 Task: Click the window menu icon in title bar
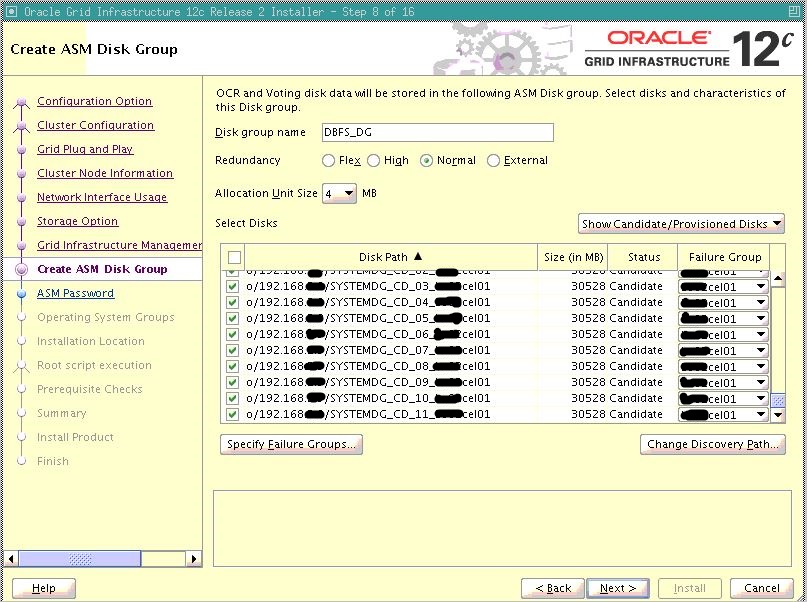coord(11,11)
